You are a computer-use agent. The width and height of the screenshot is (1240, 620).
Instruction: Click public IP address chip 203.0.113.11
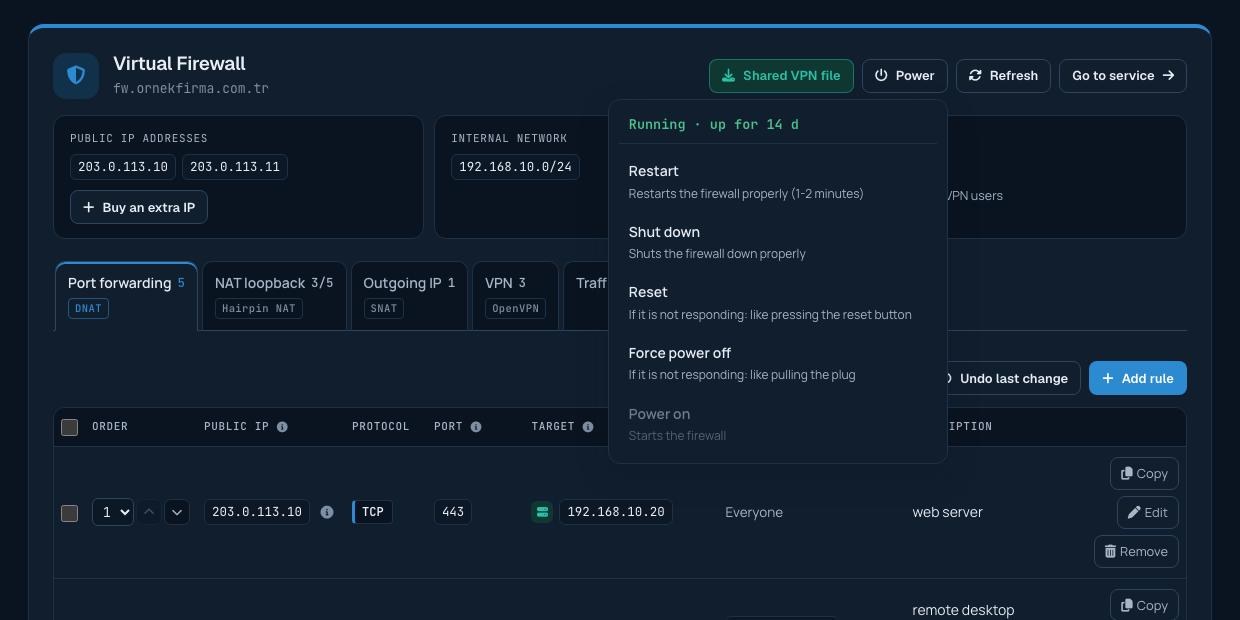point(235,167)
